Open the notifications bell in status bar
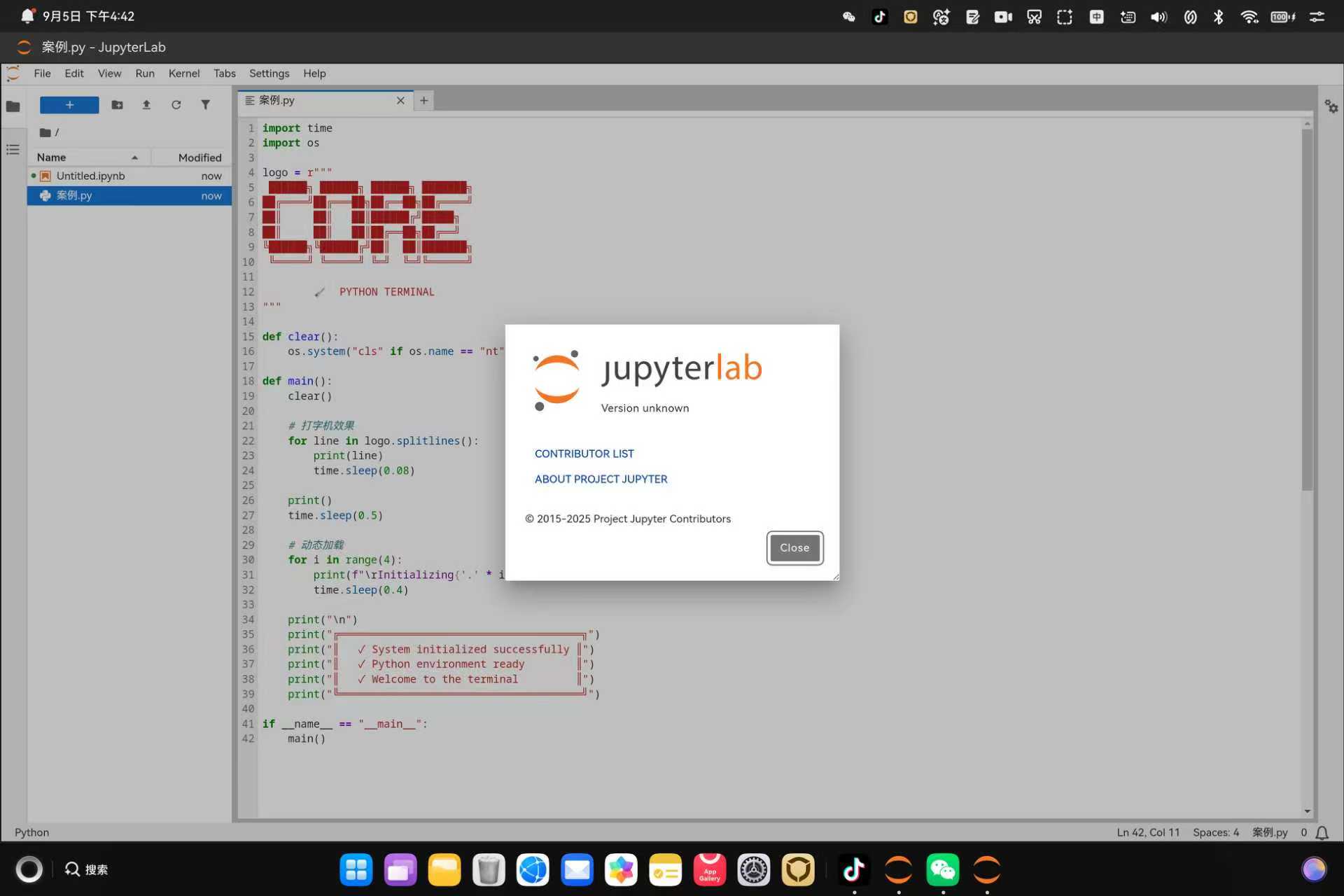 1322,833
